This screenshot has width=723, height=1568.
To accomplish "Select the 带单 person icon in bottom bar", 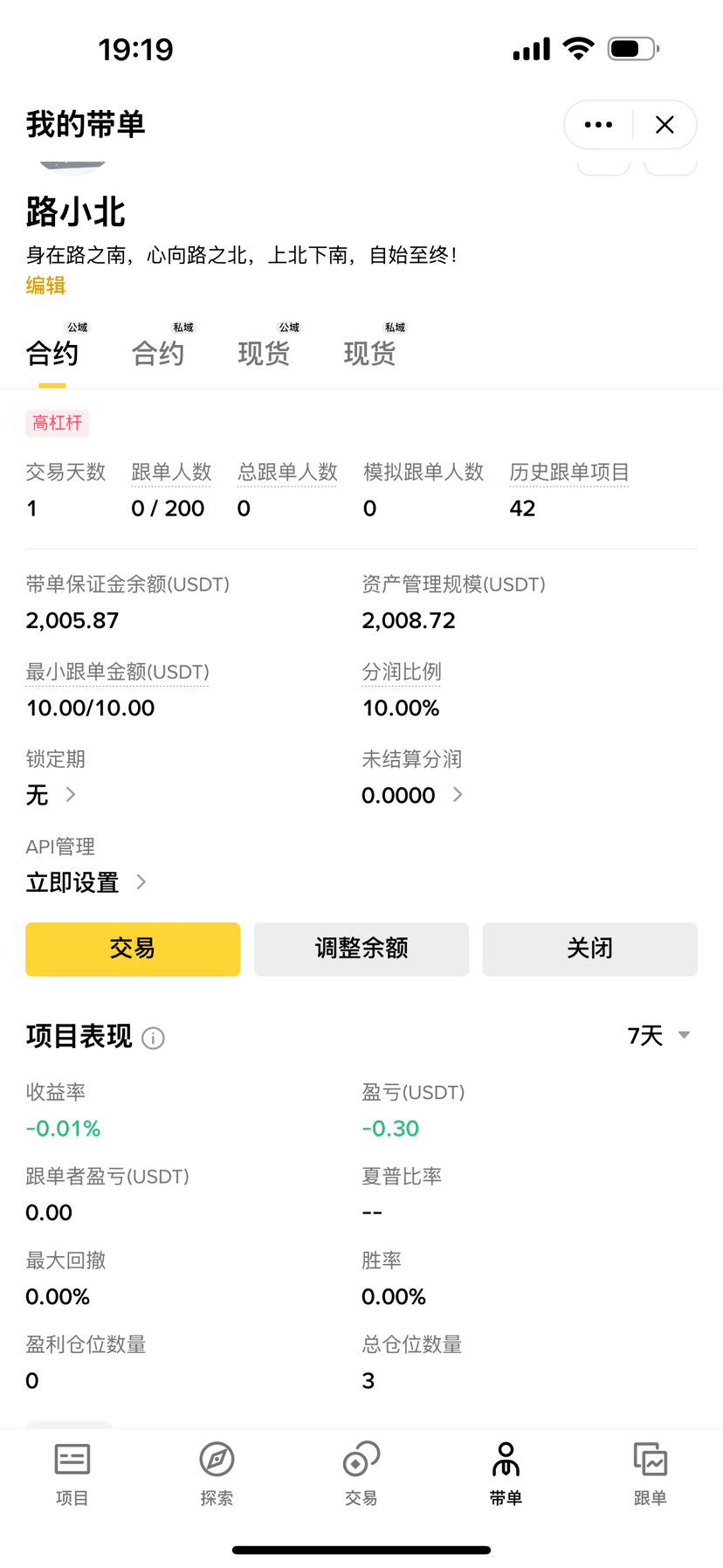I will pos(506,1474).
